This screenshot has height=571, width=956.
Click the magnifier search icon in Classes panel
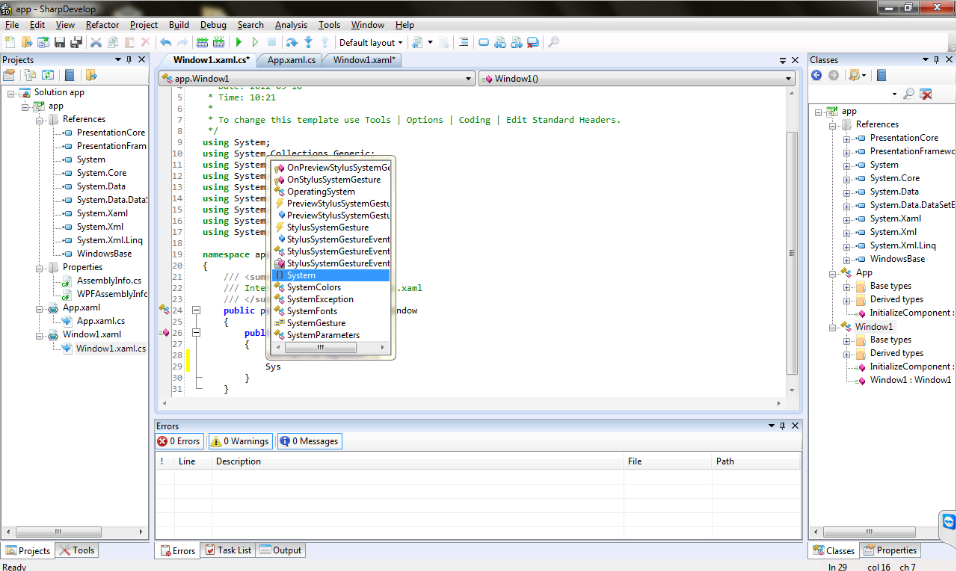(x=908, y=94)
